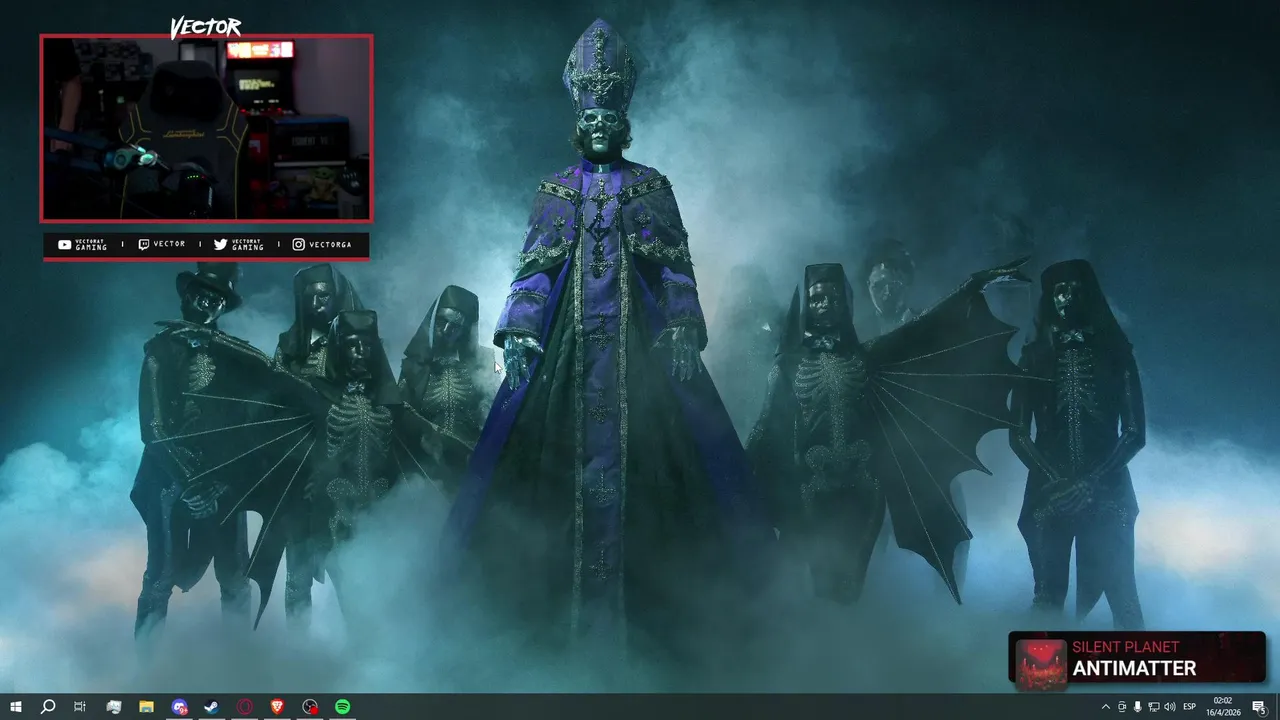The height and width of the screenshot is (720, 1280).
Task: Click Twitch logo beside VECTOR text
Action: point(144,244)
